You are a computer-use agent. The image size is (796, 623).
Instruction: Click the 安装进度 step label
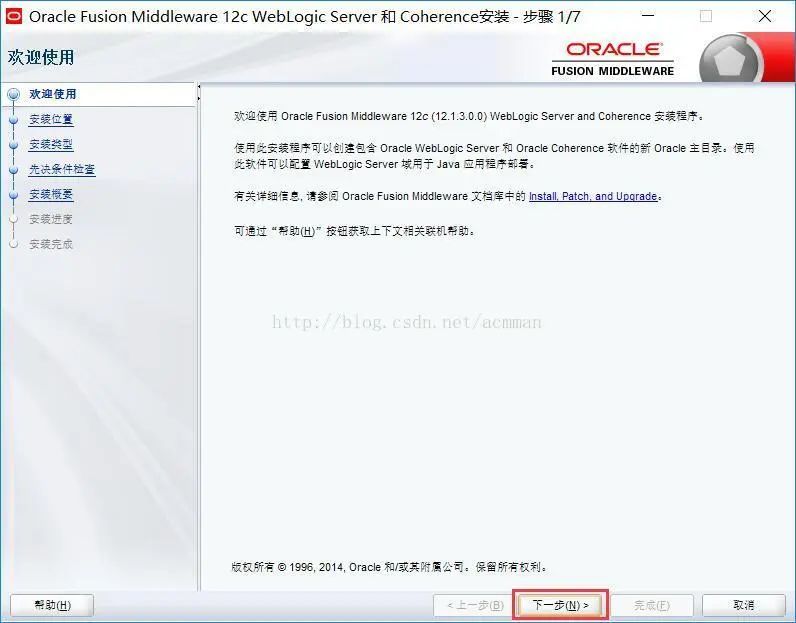pyautogui.click(x=51, y=219)
